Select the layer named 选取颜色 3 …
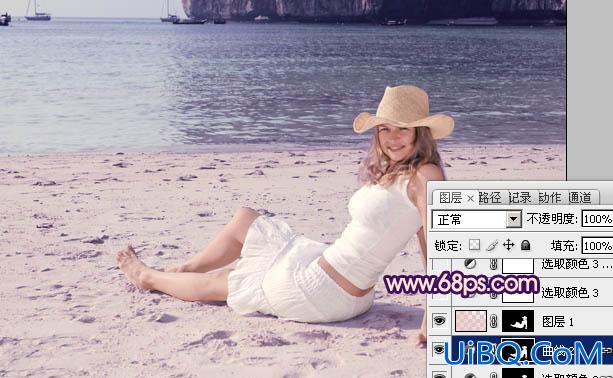 click(x=576, y=265)
